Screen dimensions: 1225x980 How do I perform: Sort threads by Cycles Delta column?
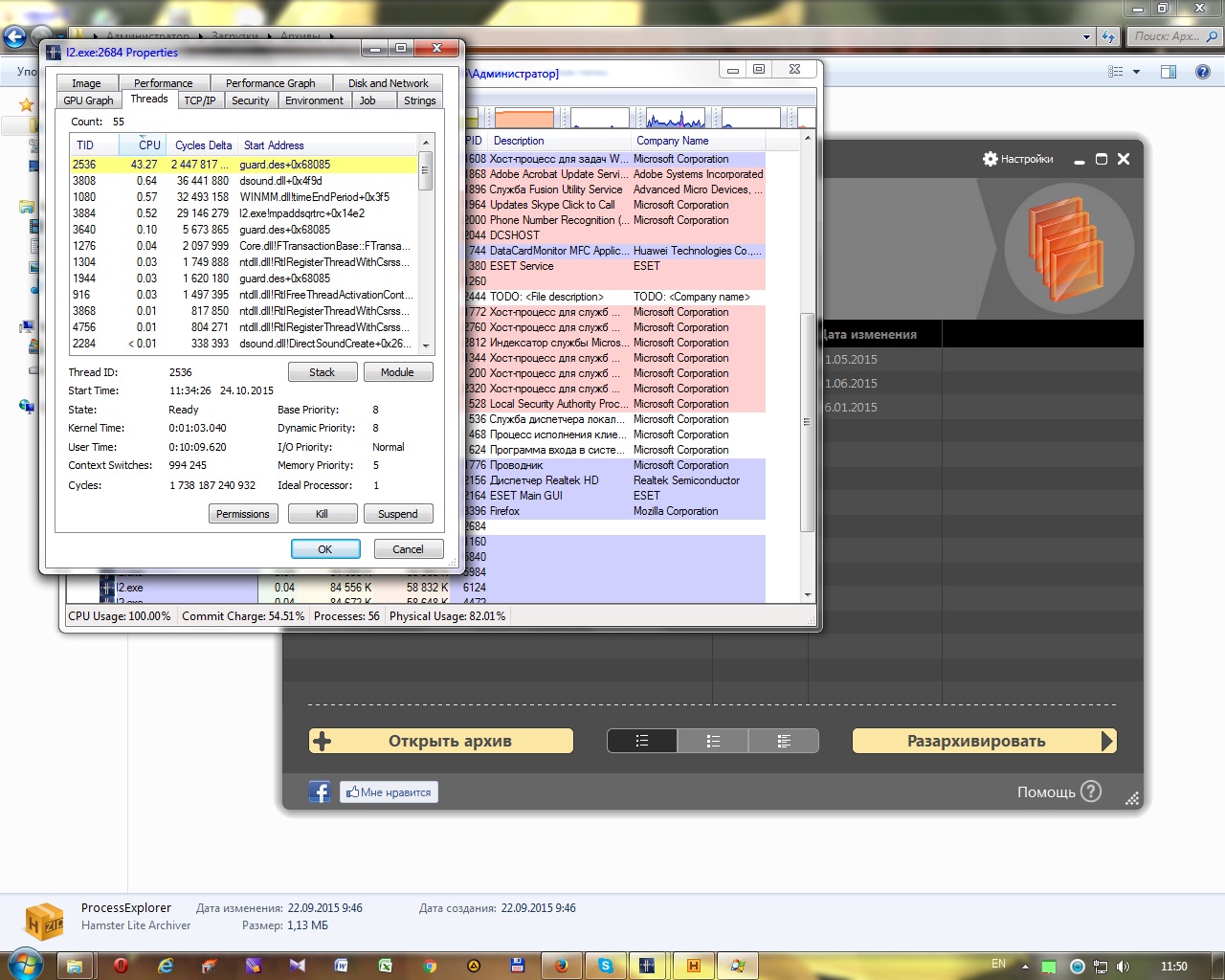point(202,145)
